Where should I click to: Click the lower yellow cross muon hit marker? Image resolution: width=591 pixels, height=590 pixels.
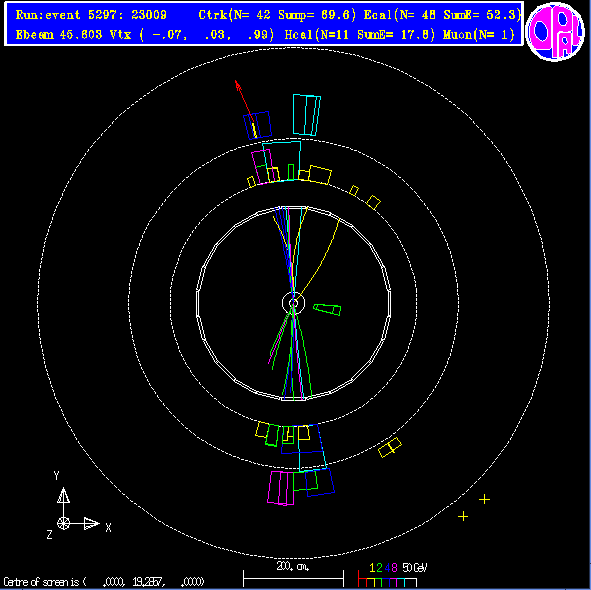(463, 516)
